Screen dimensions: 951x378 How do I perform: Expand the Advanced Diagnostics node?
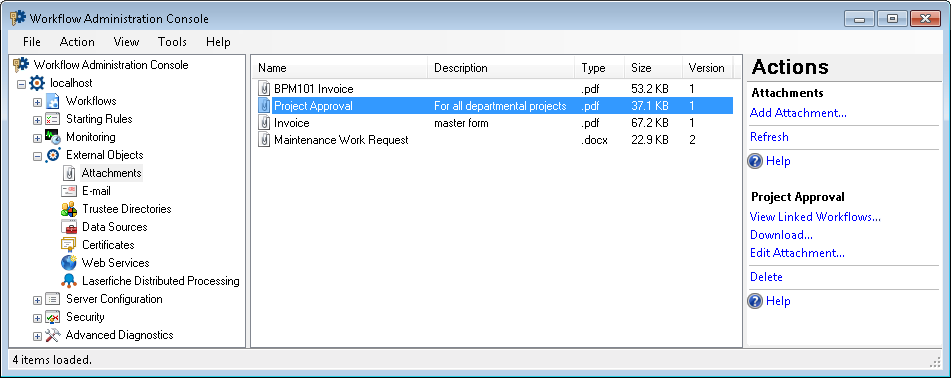(37, 336)
